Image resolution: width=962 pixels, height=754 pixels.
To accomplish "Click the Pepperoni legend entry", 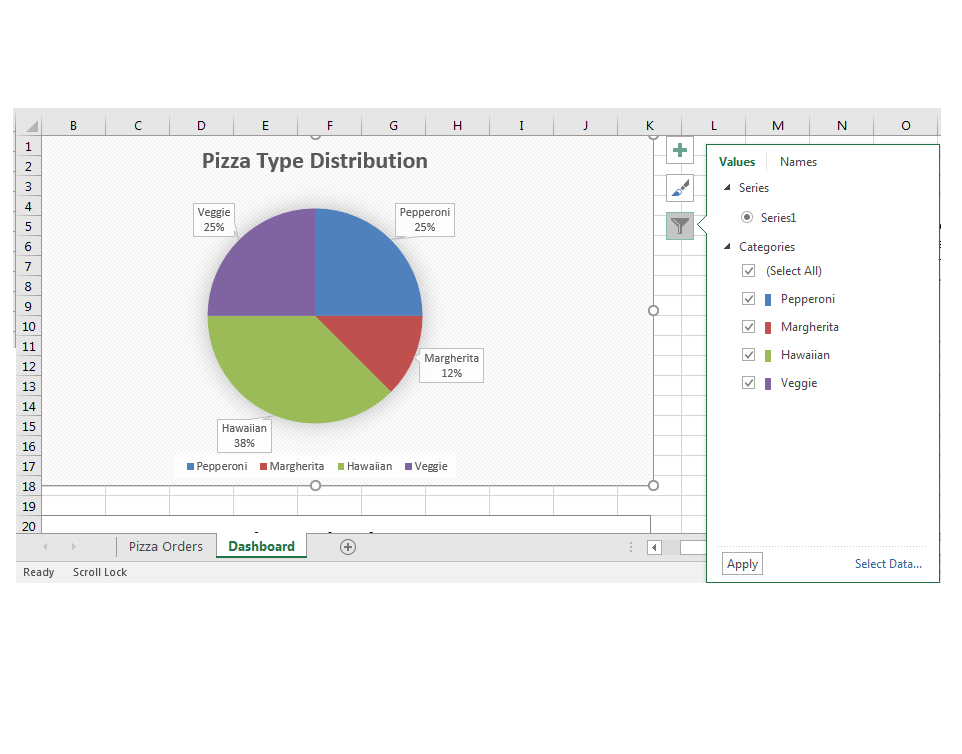I will point(217,466).
